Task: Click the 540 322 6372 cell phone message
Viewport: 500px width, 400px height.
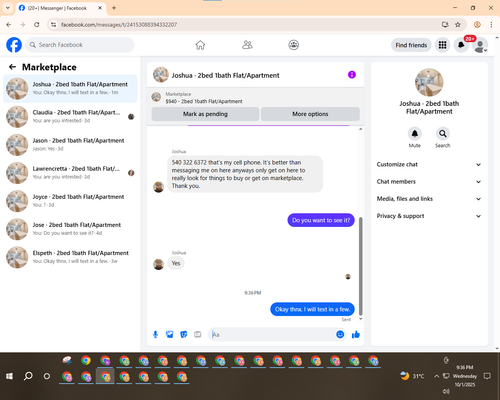Action: pos(245,174)
